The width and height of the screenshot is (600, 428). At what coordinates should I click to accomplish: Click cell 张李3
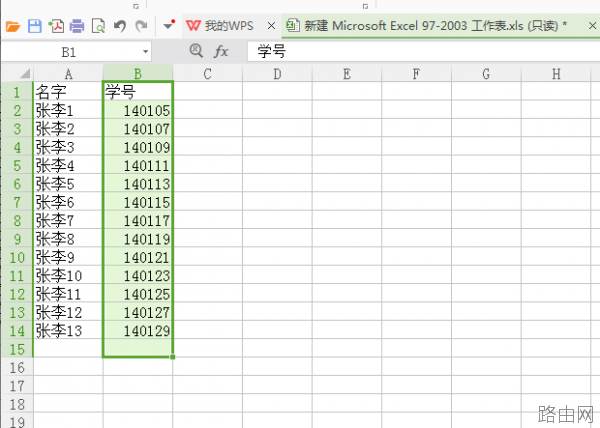coord(68,147)
